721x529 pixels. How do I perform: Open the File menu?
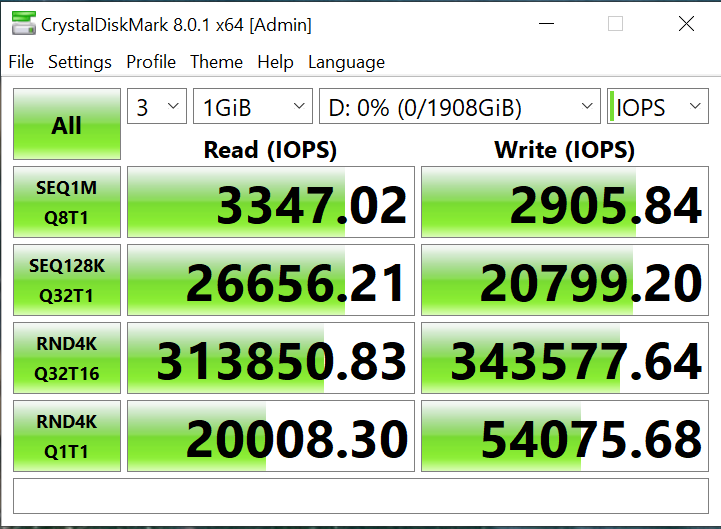21,62
